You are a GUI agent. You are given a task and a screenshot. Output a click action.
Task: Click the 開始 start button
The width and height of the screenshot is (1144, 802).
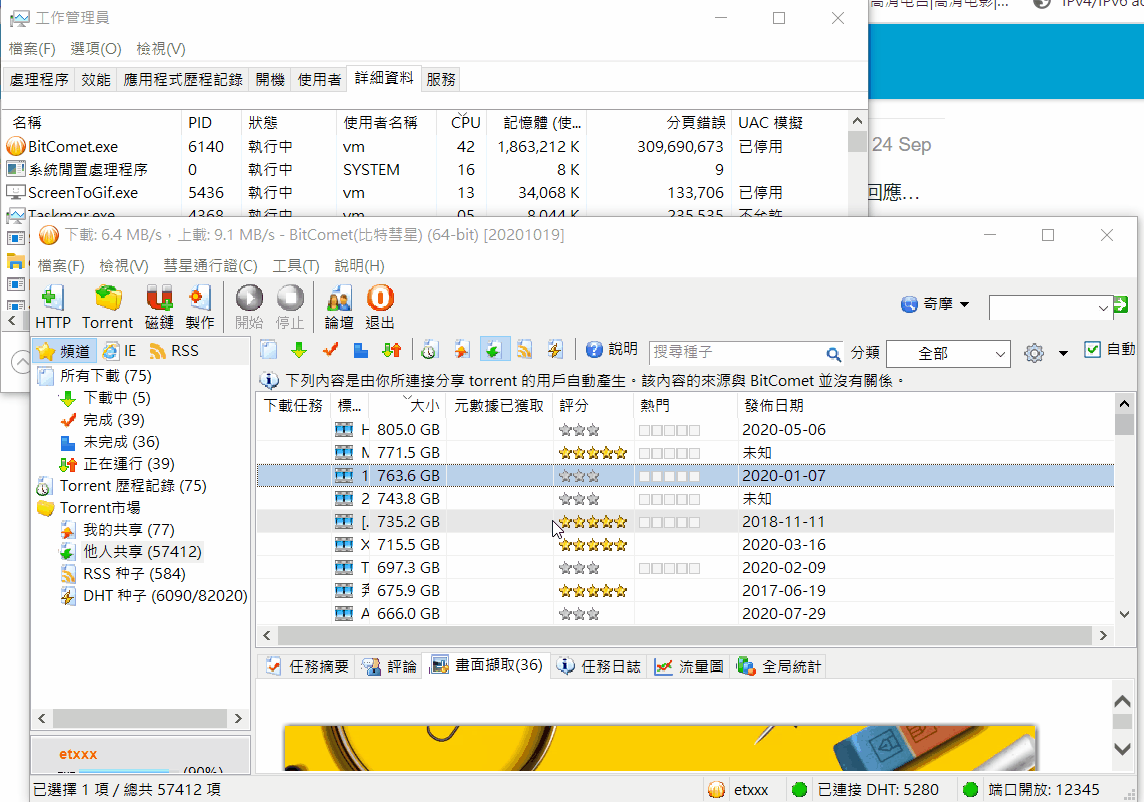click(x=249, y=306)
